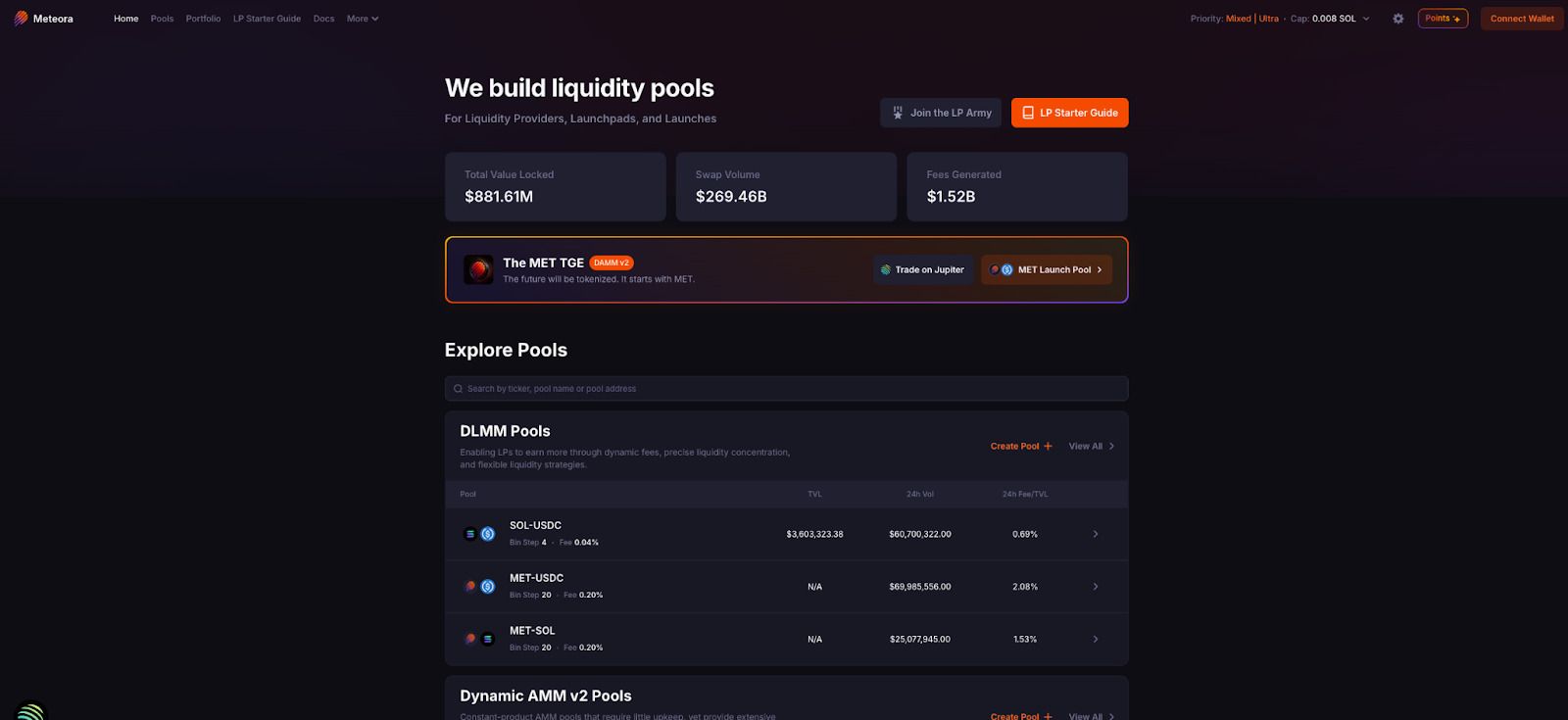The image size is (1568, 720).
Task: Open the MET Launch Pool button
Action: 1046,269
